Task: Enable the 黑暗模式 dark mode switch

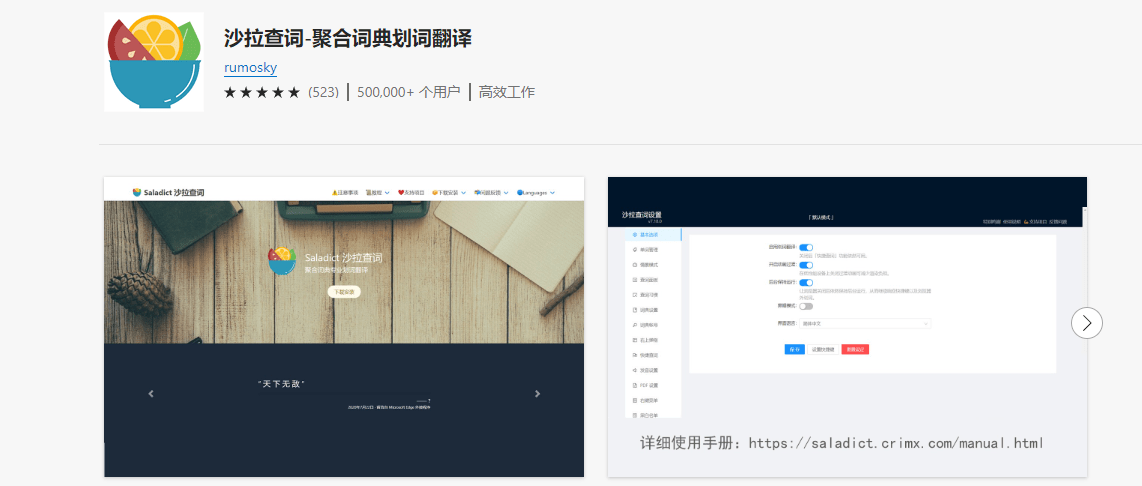Action: tap(806, 306)
